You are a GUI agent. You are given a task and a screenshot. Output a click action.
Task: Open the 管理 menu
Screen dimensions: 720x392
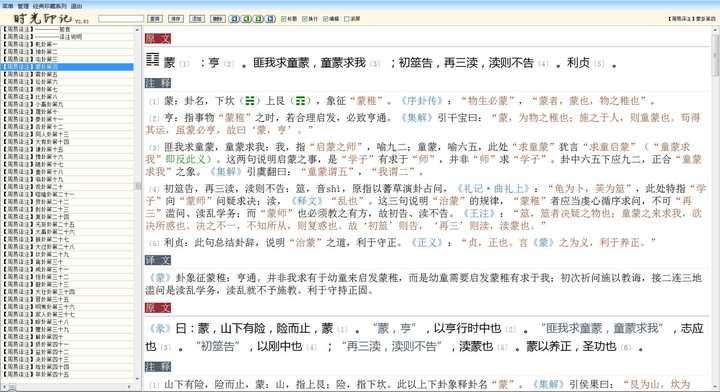(23, 6)
